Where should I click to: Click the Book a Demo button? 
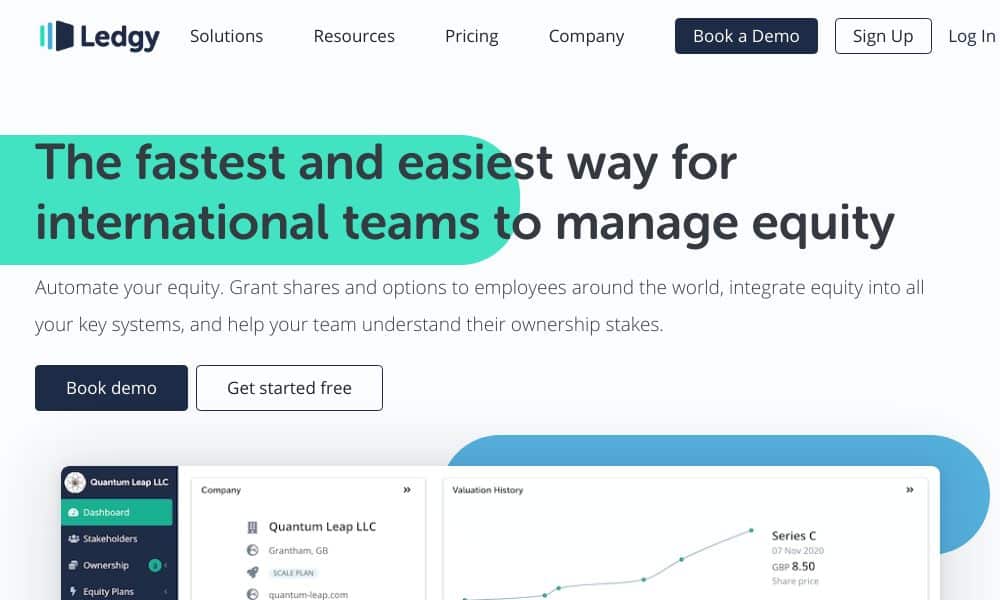tap(746, 36)
